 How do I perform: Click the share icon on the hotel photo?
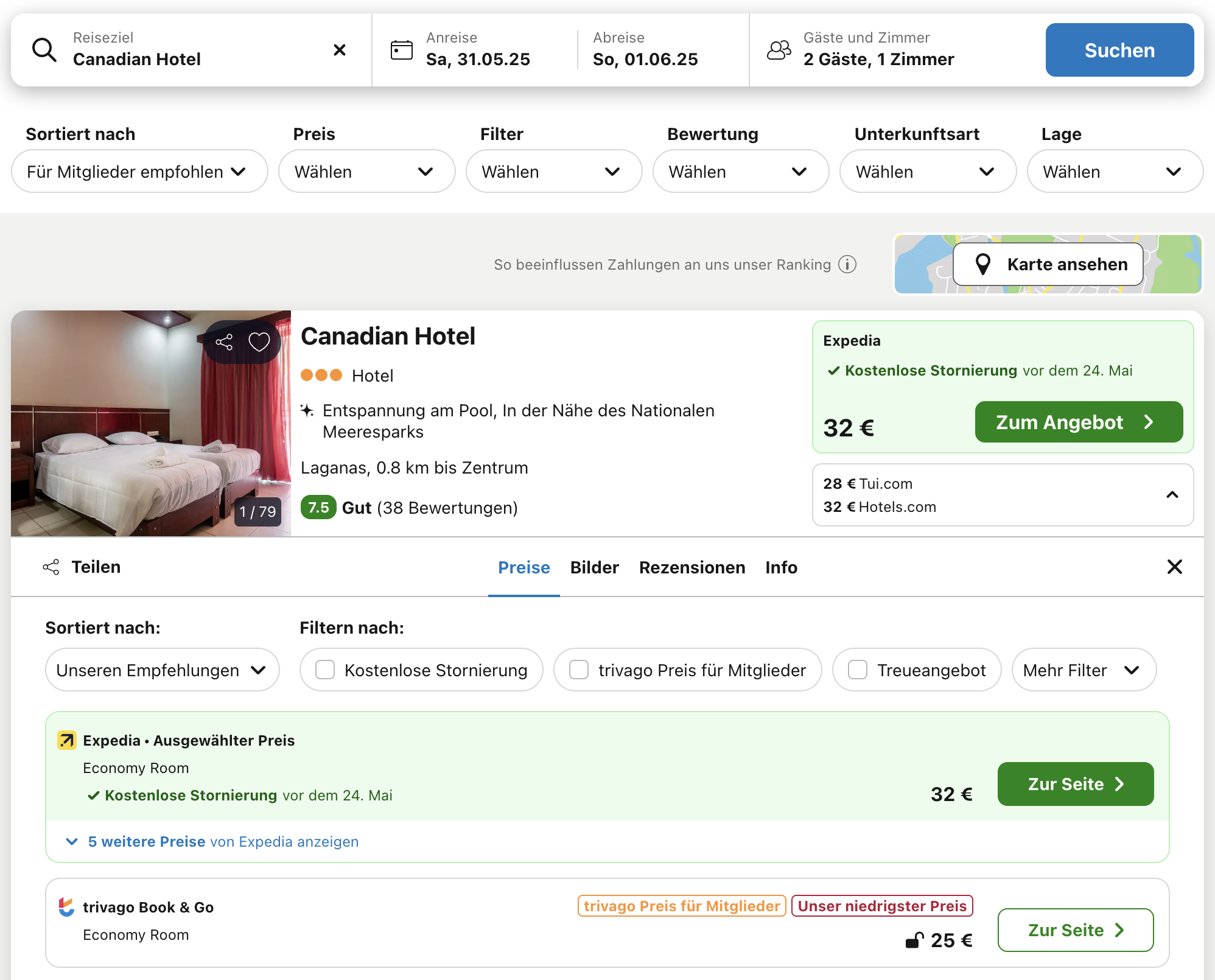tap(224, 342)
